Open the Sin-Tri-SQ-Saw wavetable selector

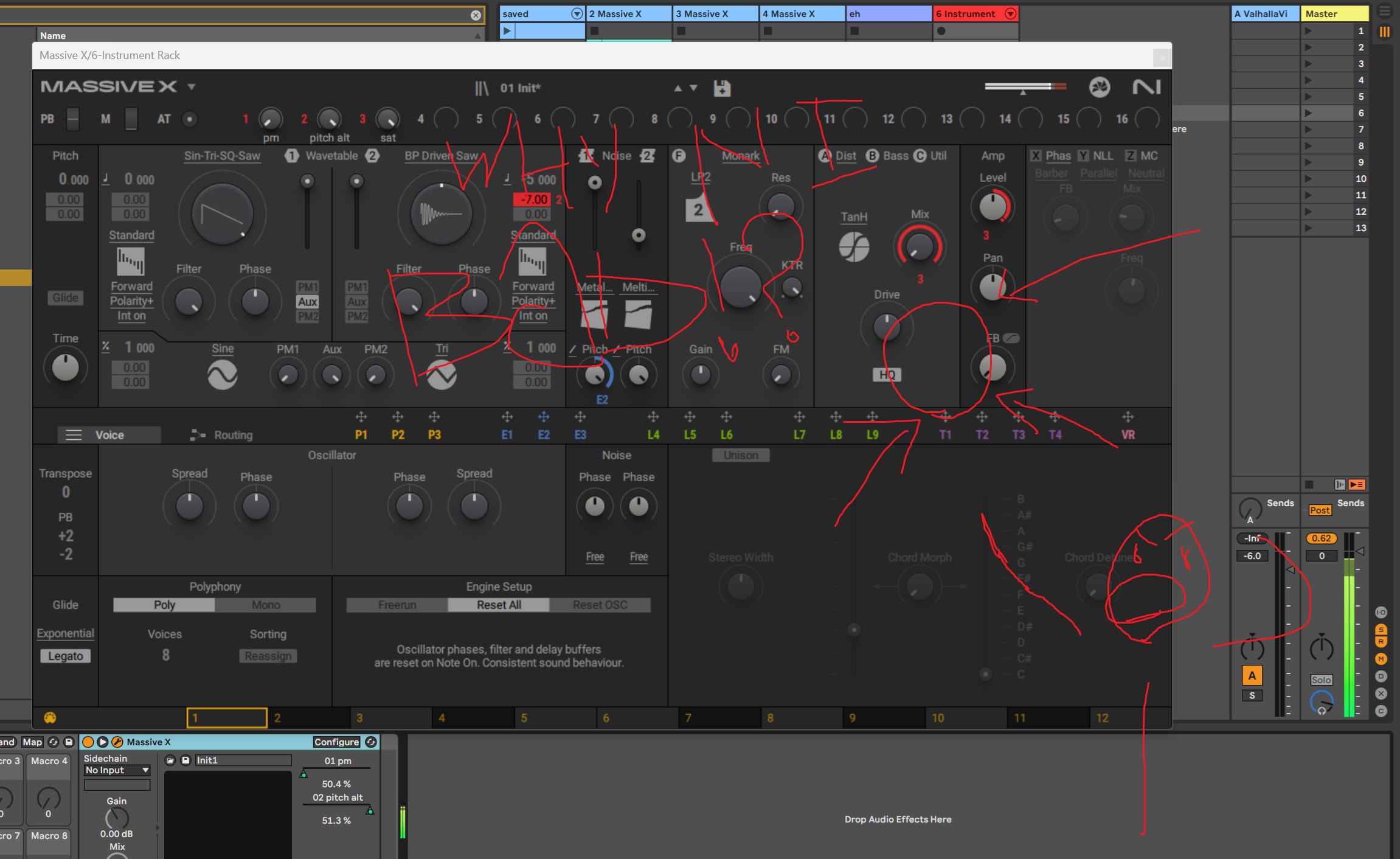[x=222, y=156]
